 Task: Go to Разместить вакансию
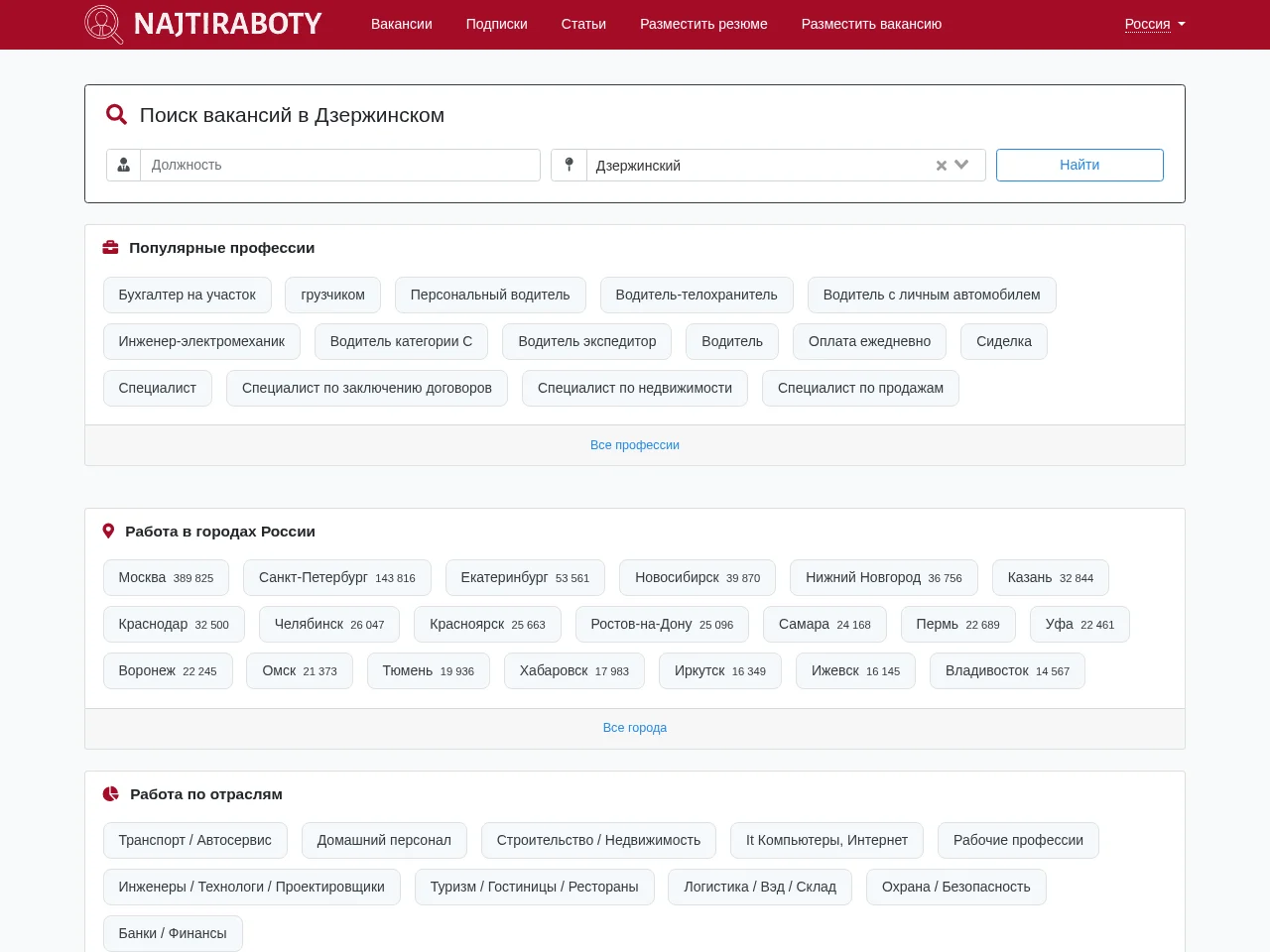(871, 24)
